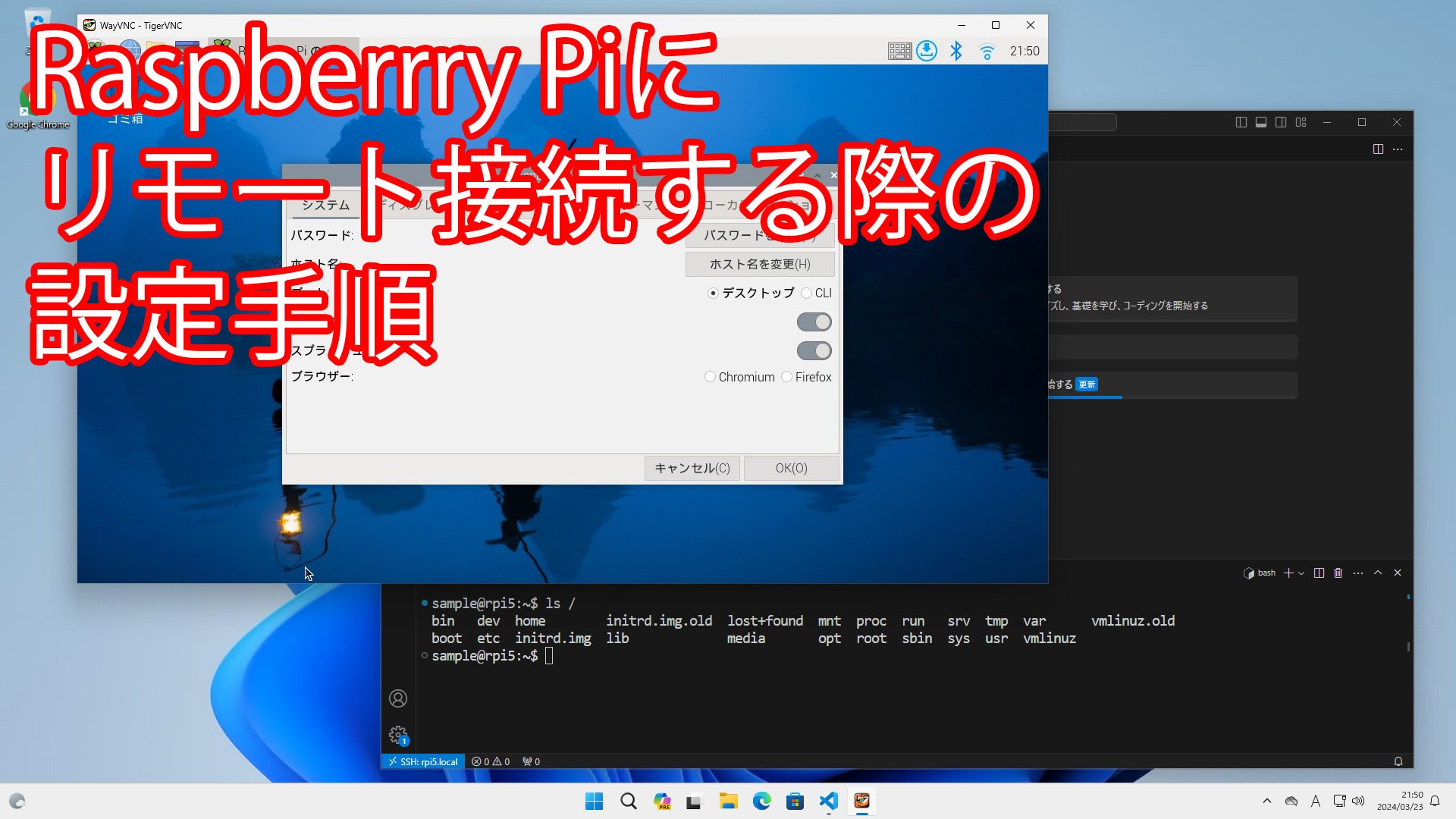Click ホスト名を変更(H) button
The height and width of the screenshot is (819, 1456).
(760, 264)
